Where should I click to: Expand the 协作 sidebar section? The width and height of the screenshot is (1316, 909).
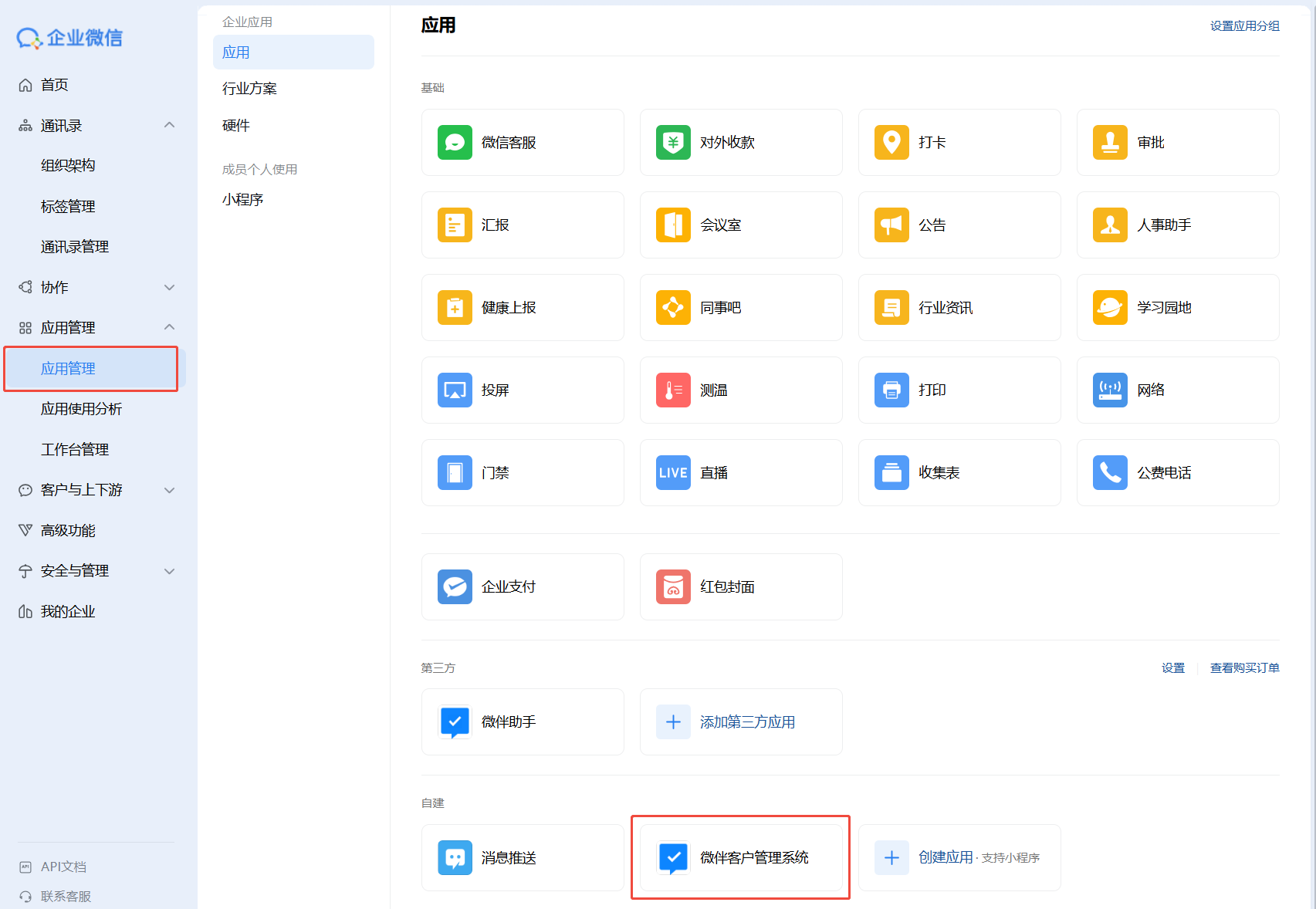[169, 288]
